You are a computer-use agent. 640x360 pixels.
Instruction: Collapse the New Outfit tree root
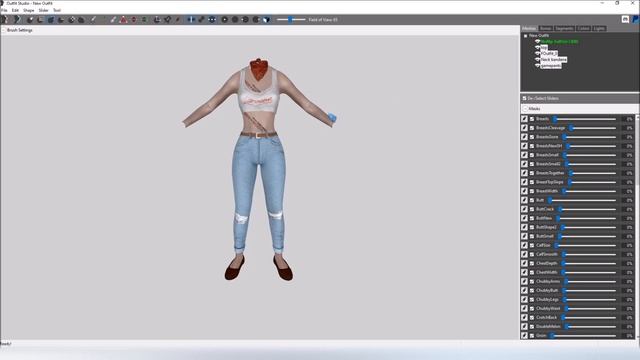pos(525,36)
